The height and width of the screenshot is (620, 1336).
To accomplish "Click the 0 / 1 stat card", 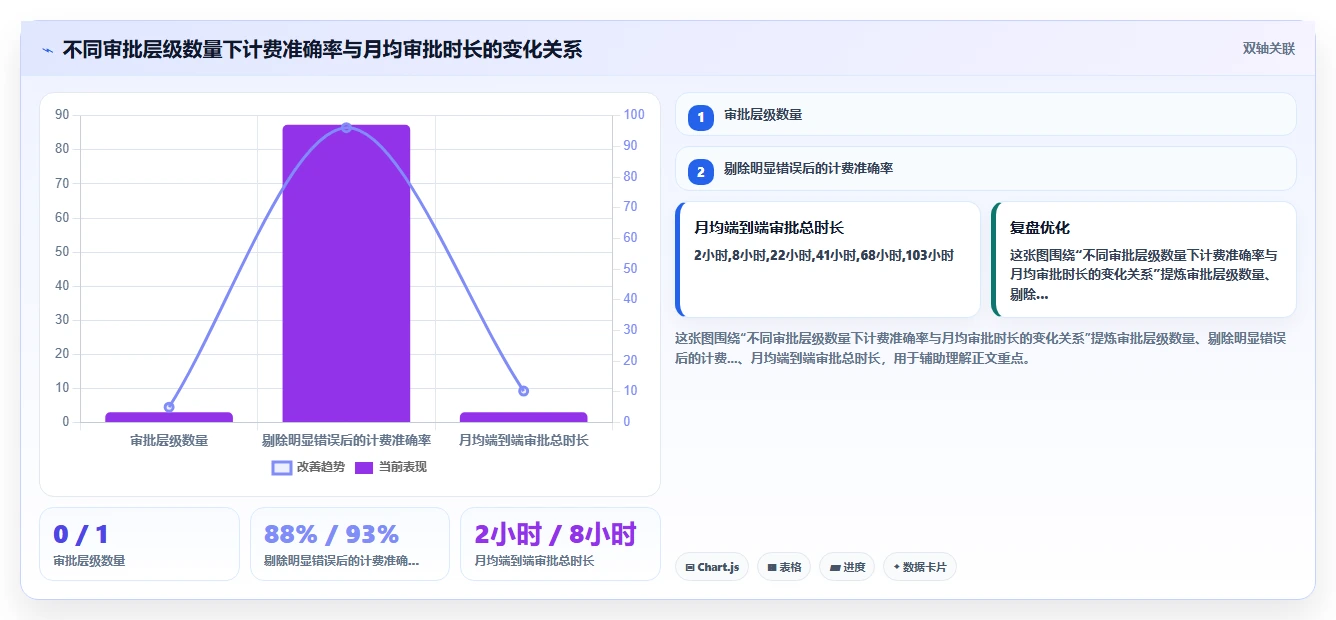I will pyautogui.click(x=139, y=544).
